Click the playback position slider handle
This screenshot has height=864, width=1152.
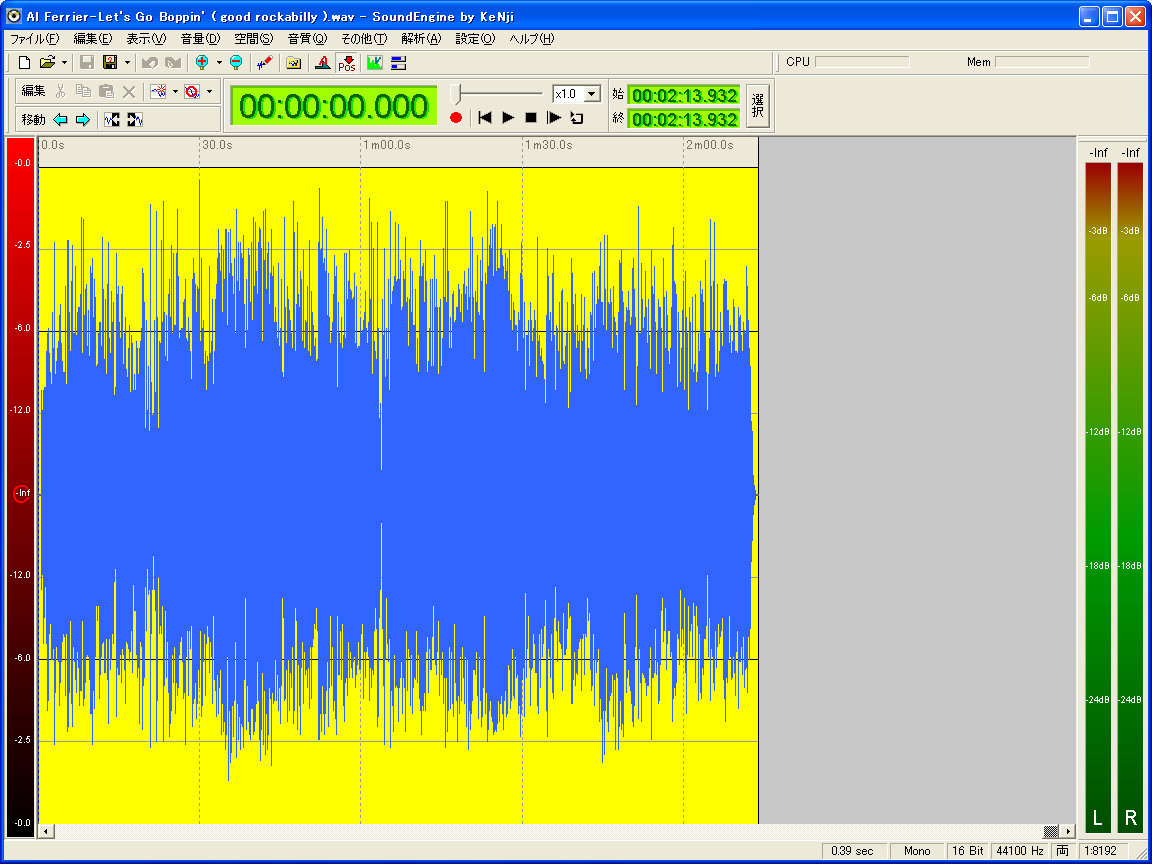click(x=458, y=94)
